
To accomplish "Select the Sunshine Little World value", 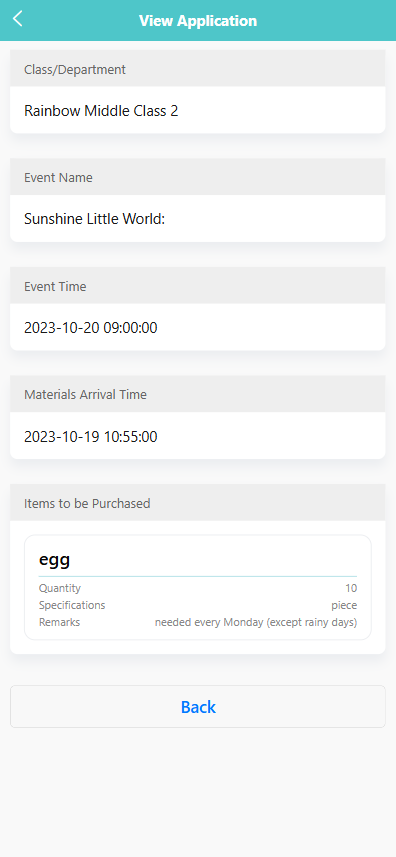I will [x=94, y=219].
